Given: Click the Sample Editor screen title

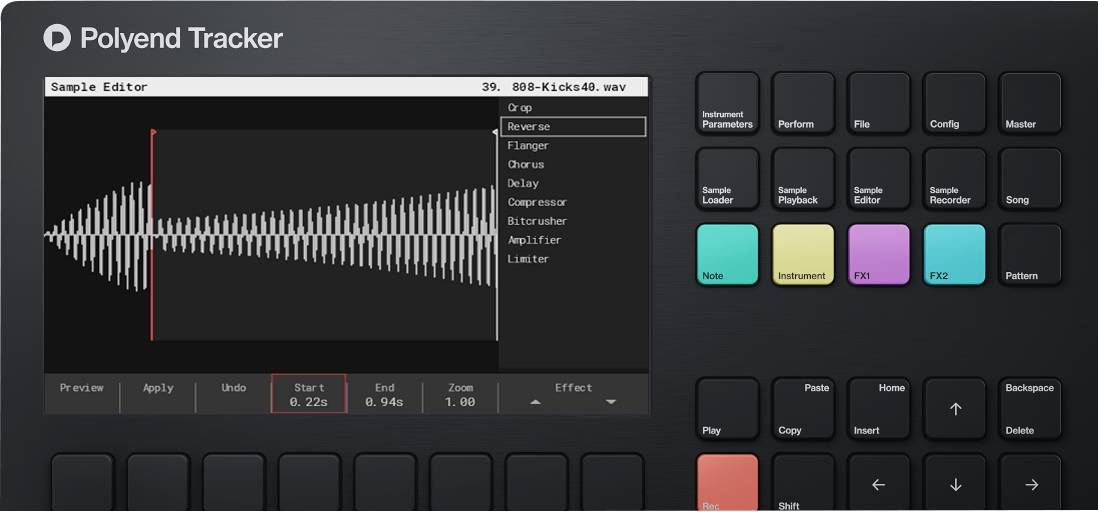Looking at the screenshot, I should (x=99, y=88).
